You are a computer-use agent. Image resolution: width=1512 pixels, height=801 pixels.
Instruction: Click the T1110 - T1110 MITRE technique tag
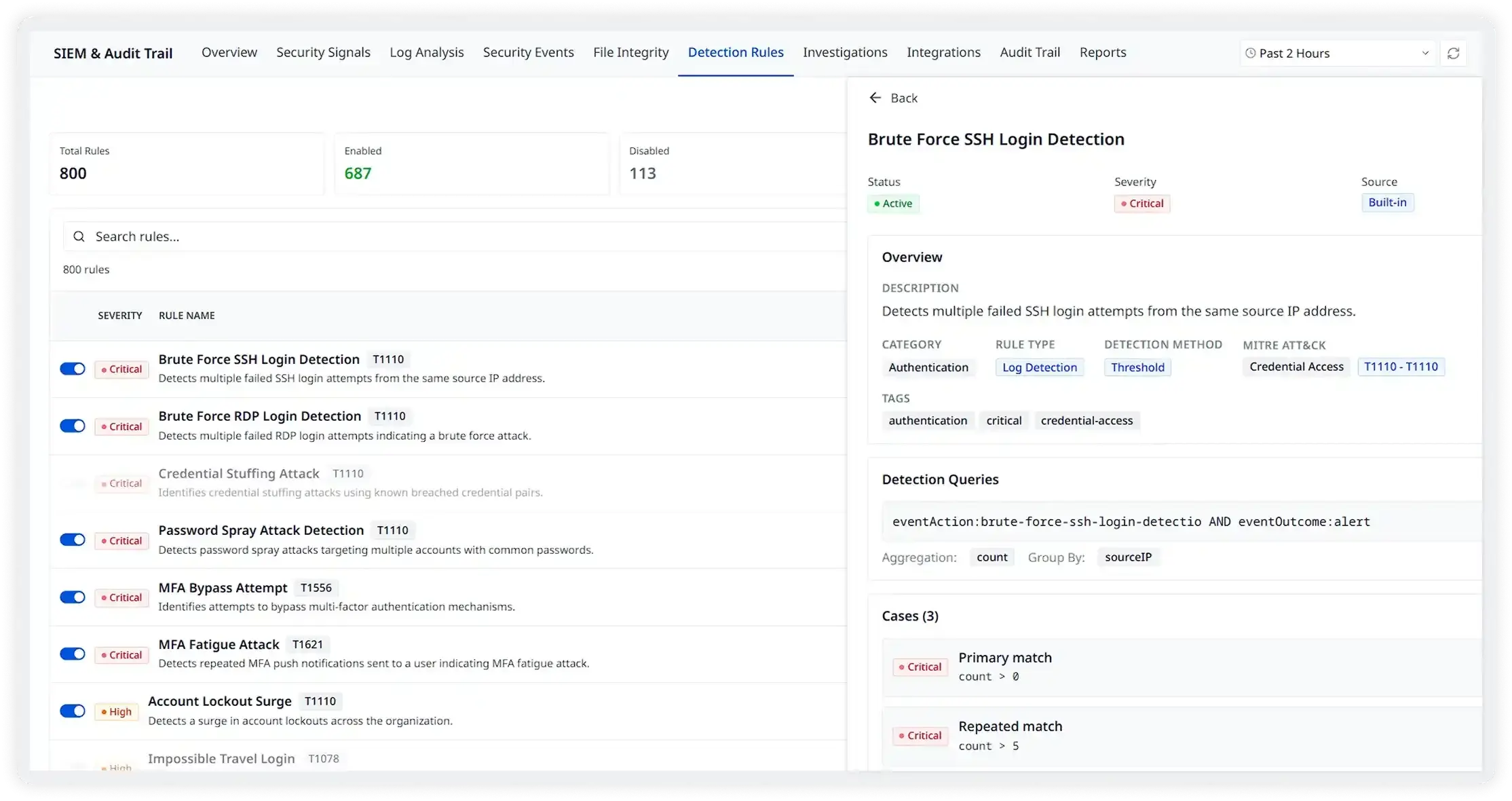pos(1401,367)
